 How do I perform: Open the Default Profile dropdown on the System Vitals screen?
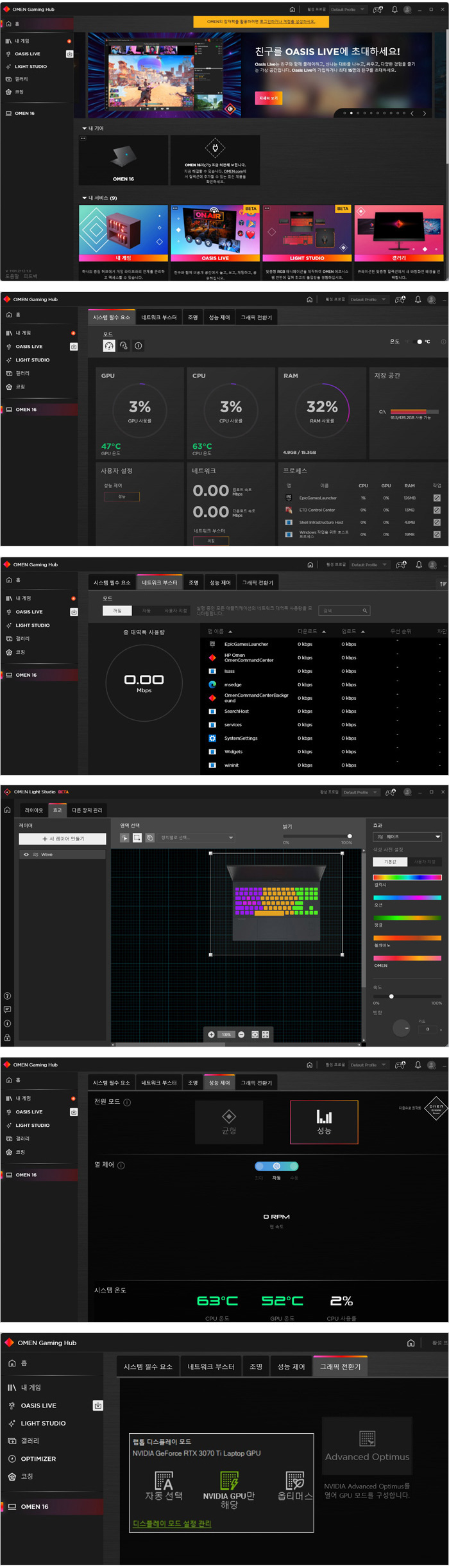(x=368, y=300)
